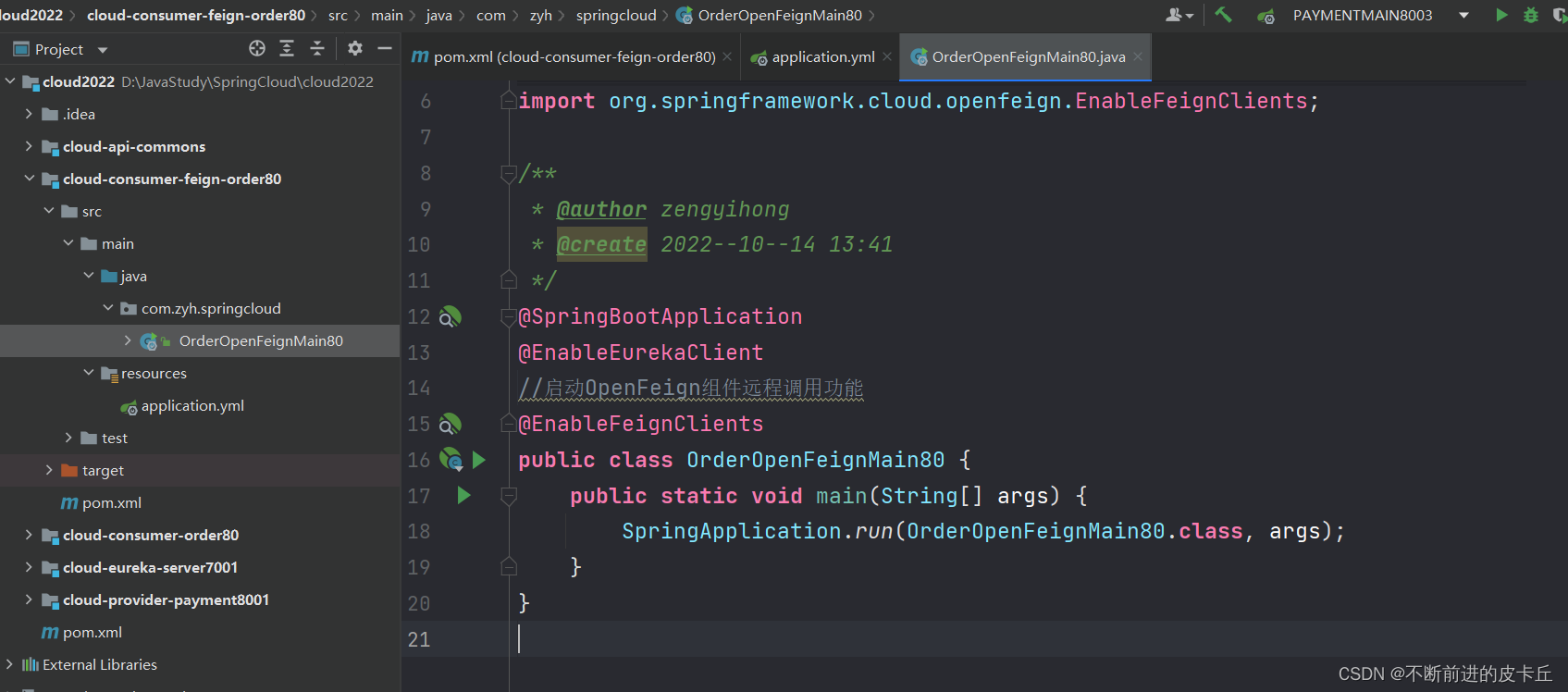Open the user account icon menu
Screen dimensions: 1568x692
click(1179, 15)
